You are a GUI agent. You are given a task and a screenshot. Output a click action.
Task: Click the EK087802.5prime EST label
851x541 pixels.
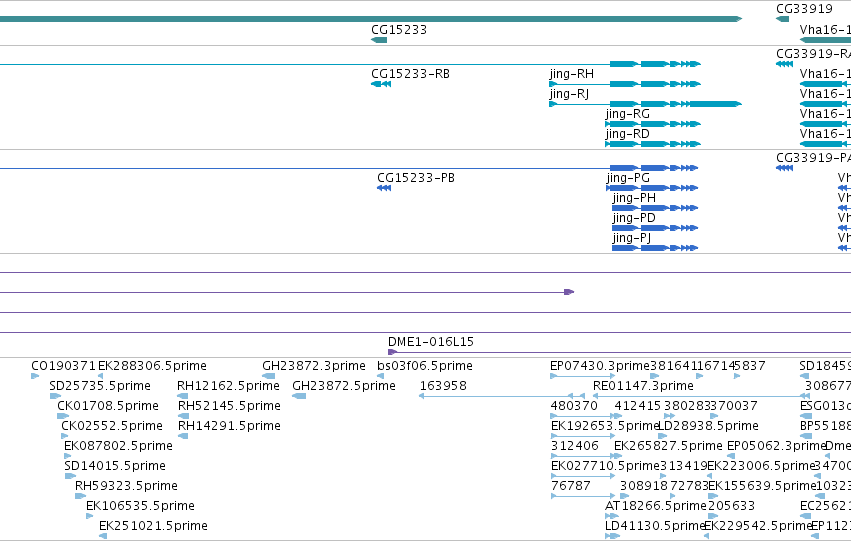pyautogui.click(x=118, y=446)
